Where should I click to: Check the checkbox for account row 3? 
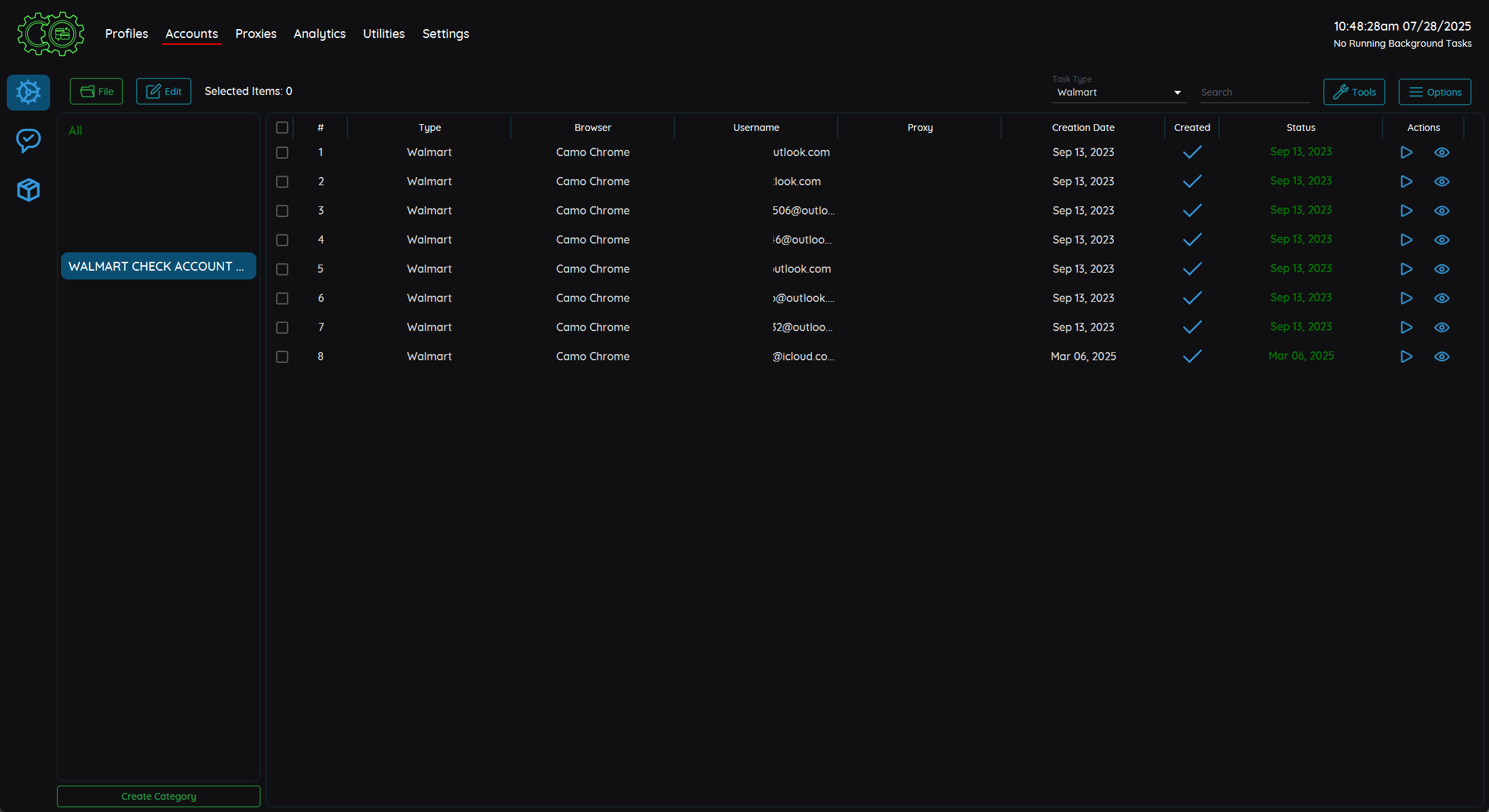click(x=282, y=211)
